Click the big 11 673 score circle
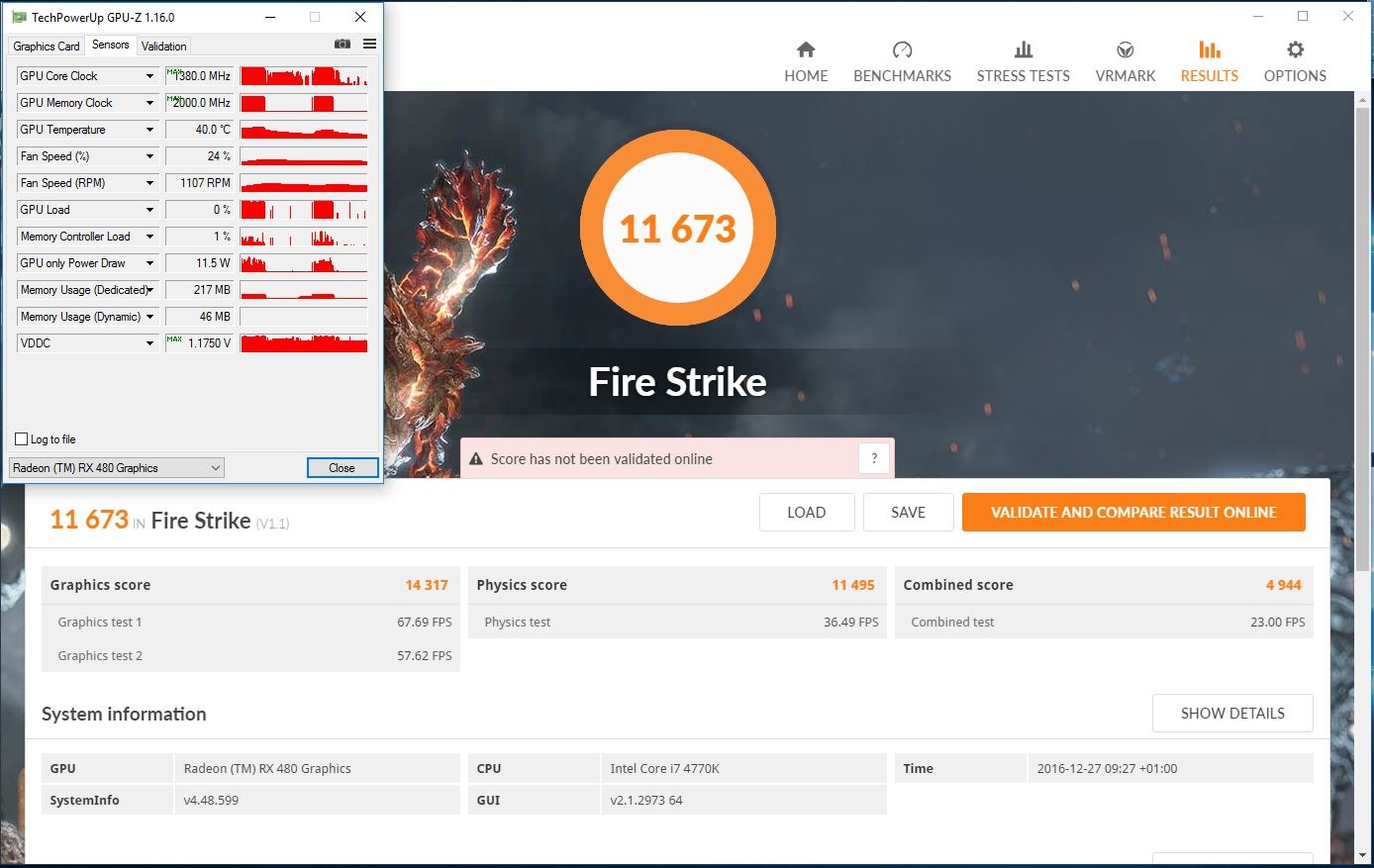 [x=678, y=229]
